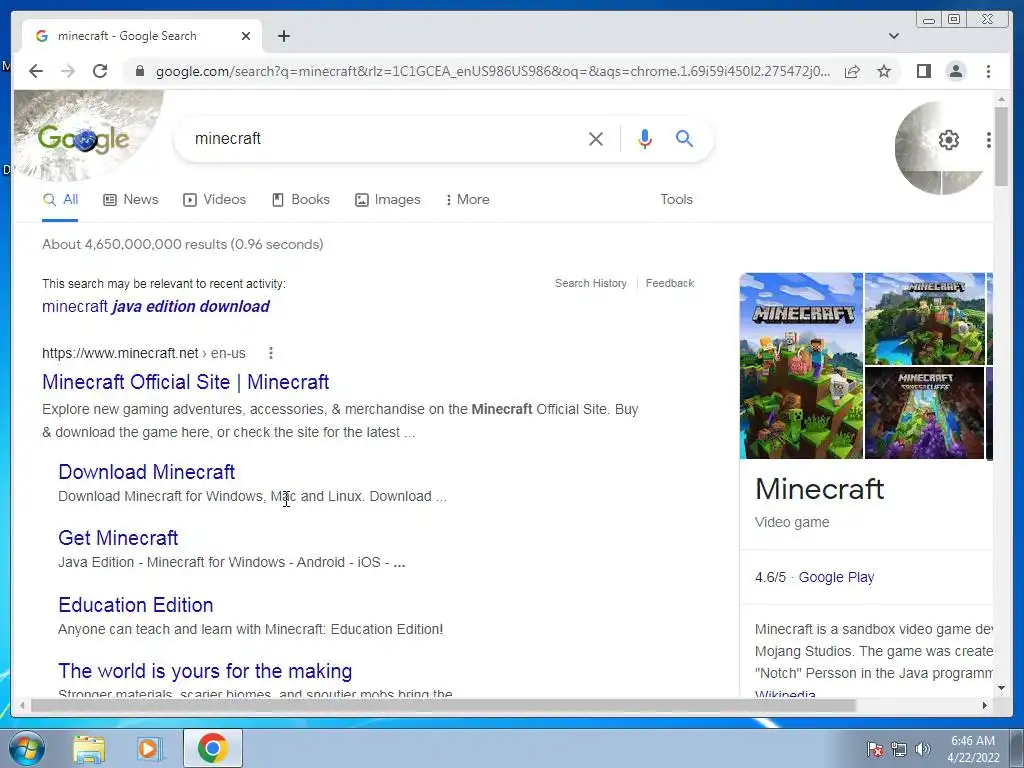
Task: Click the Caves & Cliffs thumbnail image
Action: [x=925, y=413]
